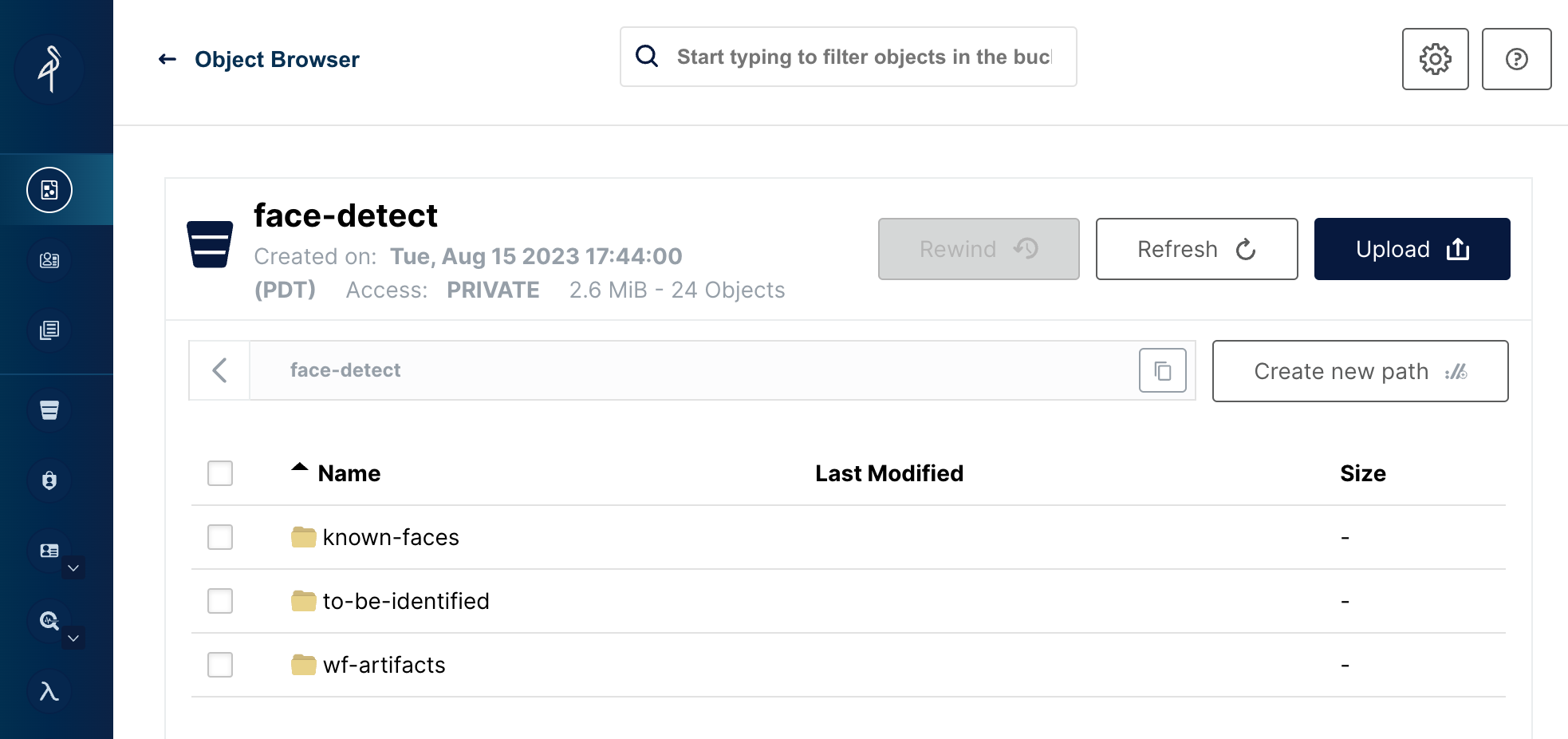Viewport: 1568px width, 739px height.
Task: Open the Buckets sidebar icon
Action: click(49, 410)
